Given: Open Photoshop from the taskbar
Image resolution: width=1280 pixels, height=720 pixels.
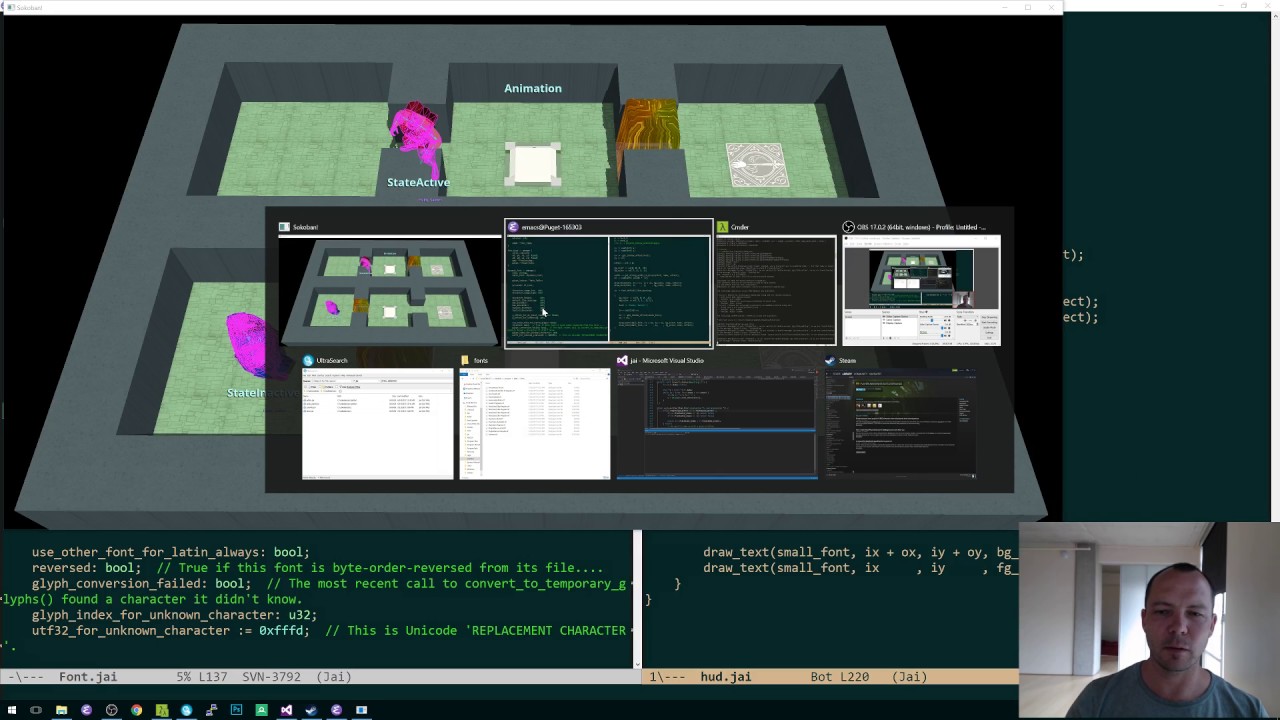Looking at the screenshot, I should click(x=236, y=710).
